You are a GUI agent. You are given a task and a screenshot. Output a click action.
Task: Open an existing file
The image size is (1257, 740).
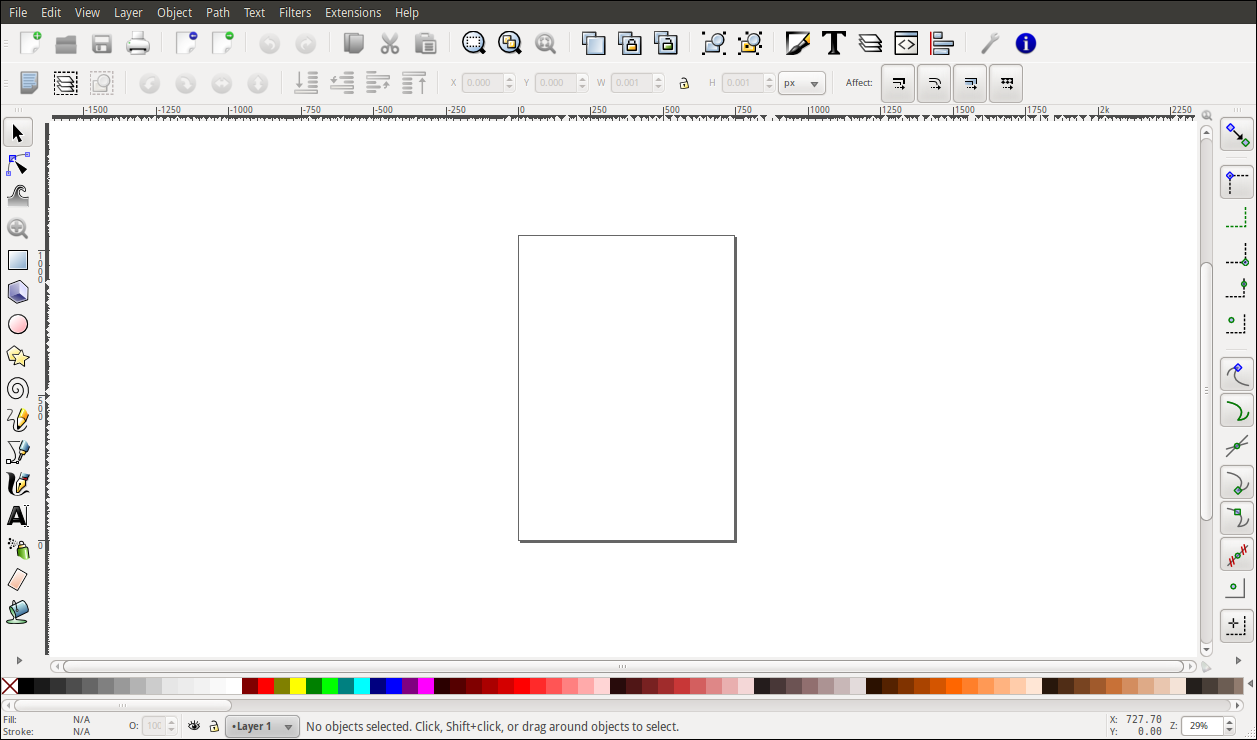(66, 43)
